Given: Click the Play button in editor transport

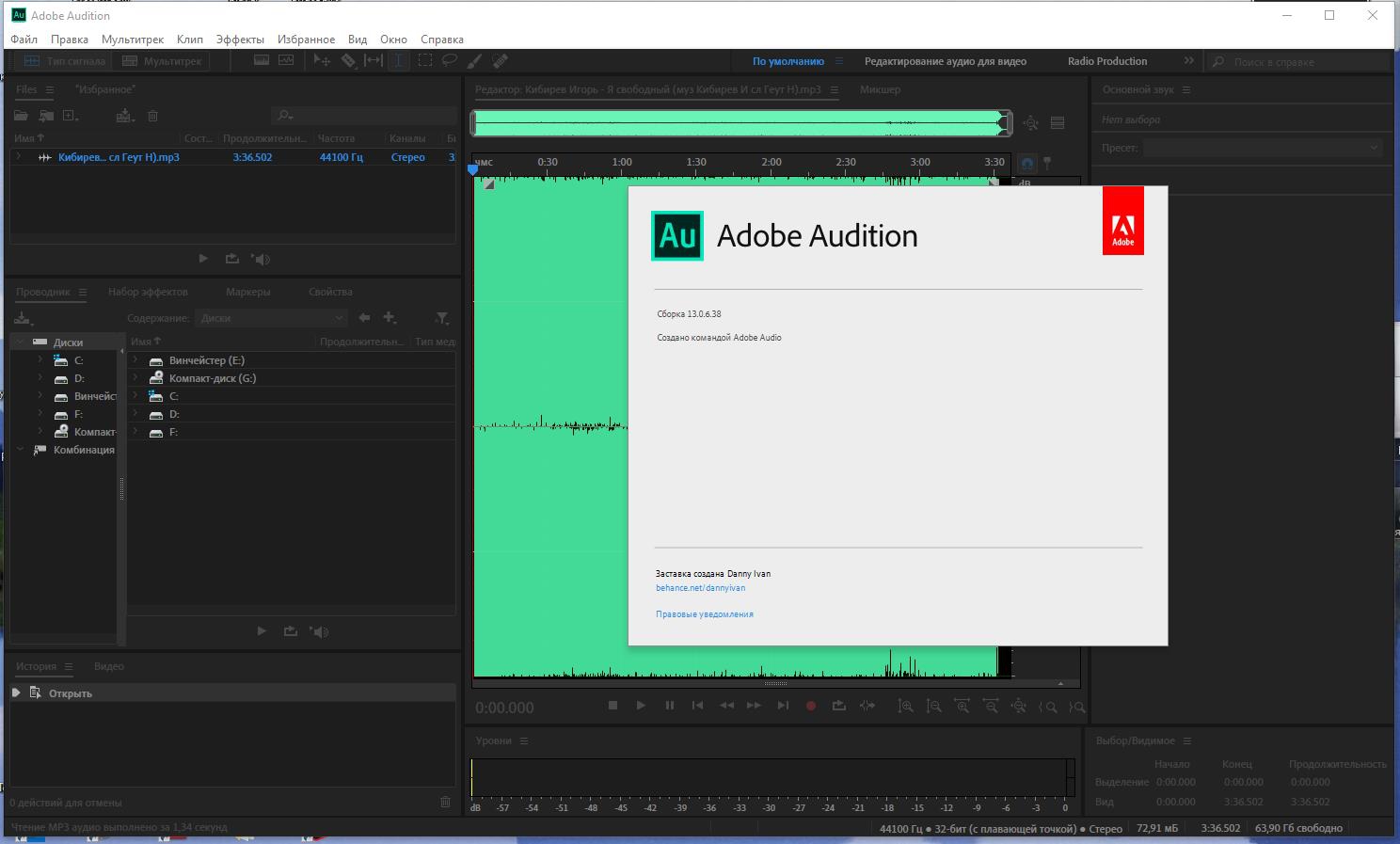Looking at the screenshot, I should click(x=641, y=706).
